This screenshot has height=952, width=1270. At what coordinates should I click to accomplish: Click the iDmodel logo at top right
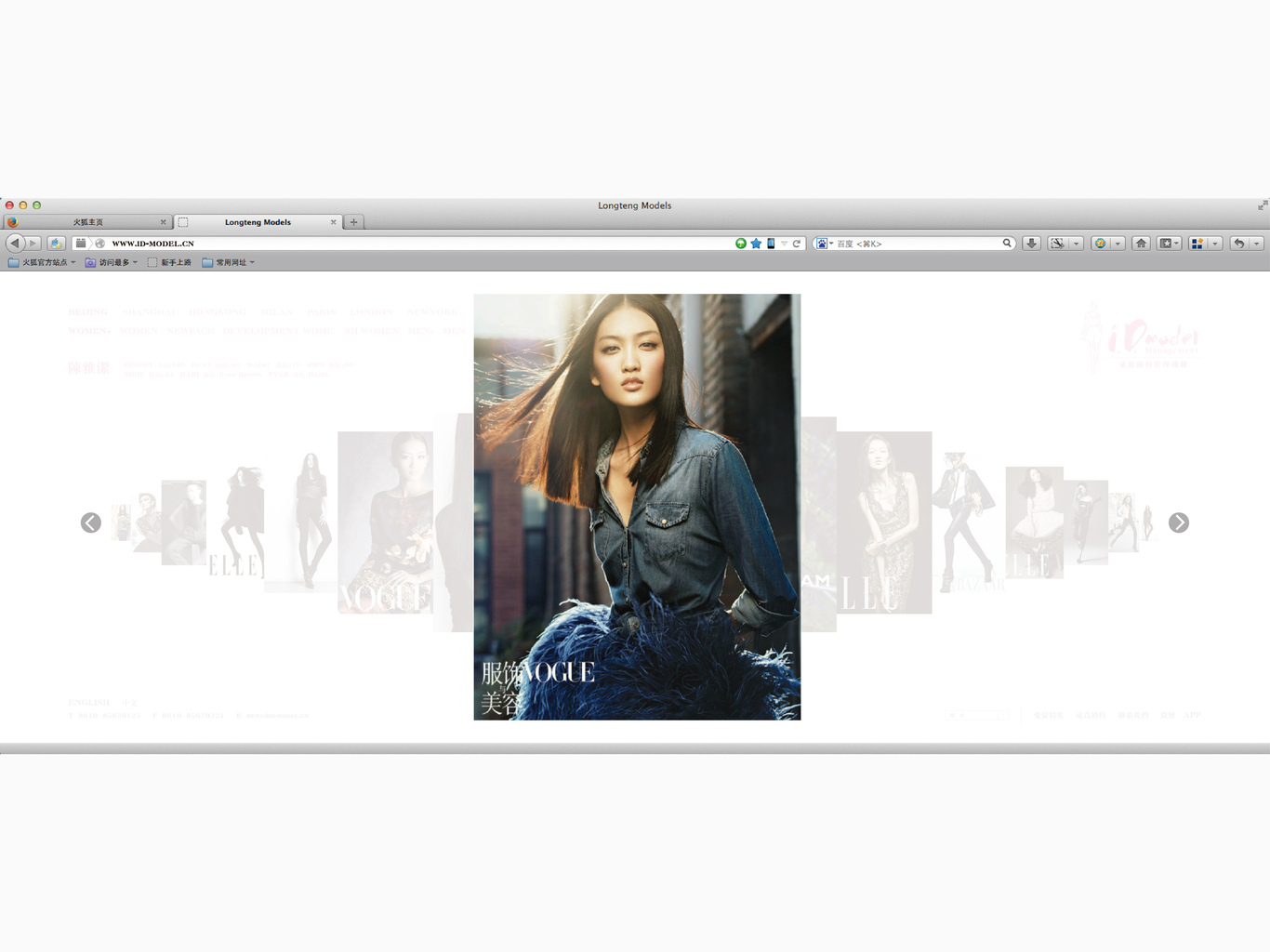click(1144, 337)
